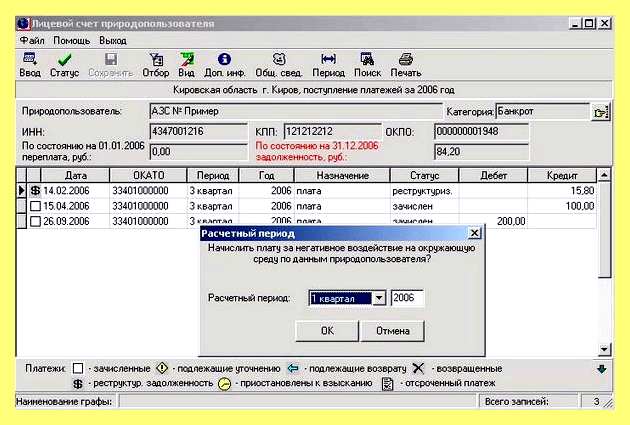Image resolution: width=630 pixels, height=425 pixels.
Task: Click the 15.04.2006 date cell
Action: [75, 206]
